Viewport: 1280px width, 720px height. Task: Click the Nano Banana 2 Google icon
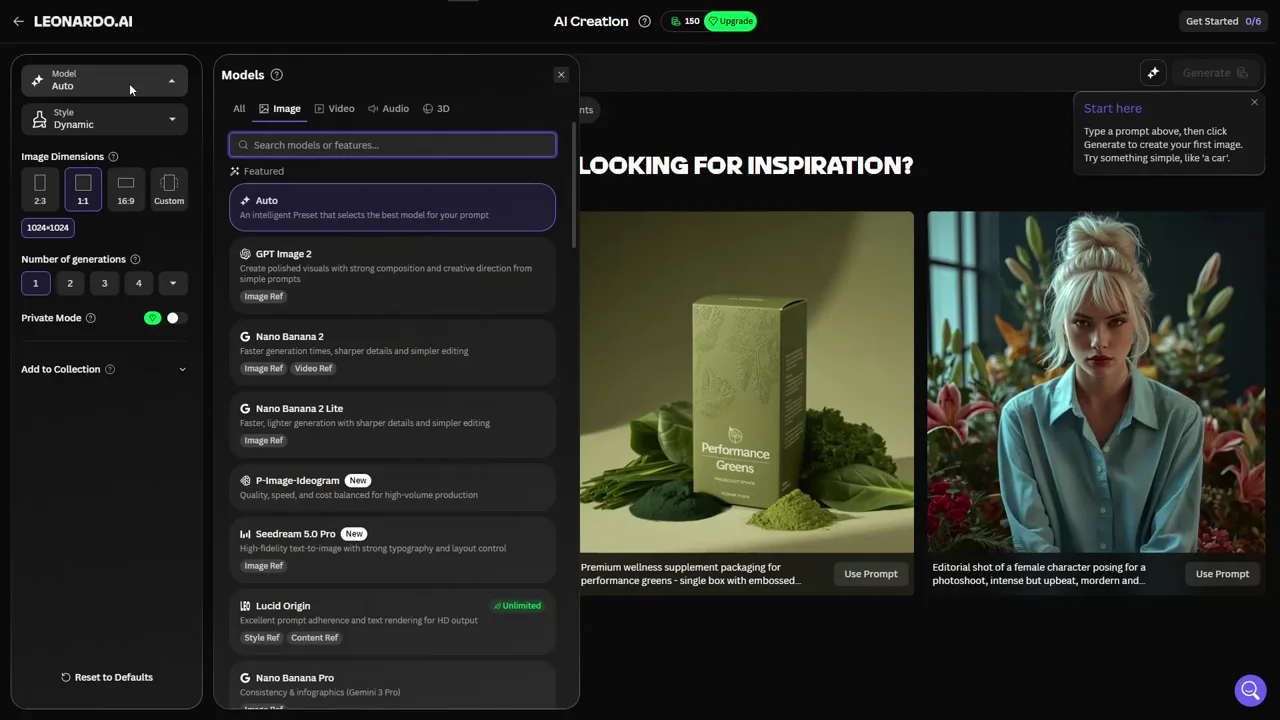tap(245, 337)
